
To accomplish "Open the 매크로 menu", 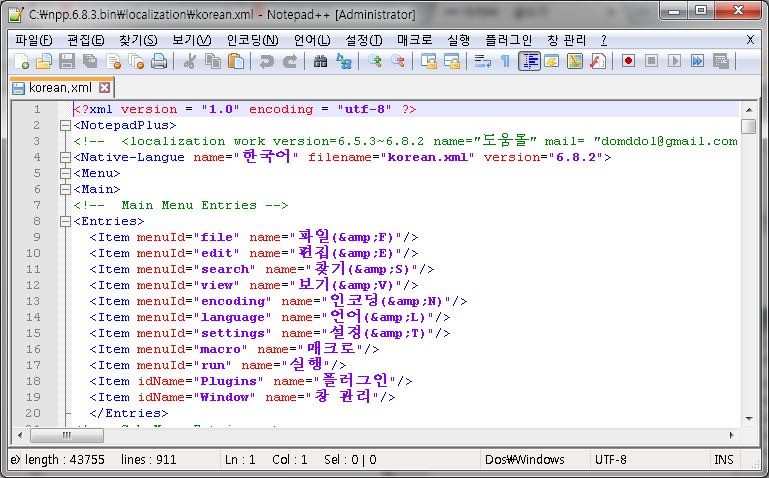I will (x=415, y=40).
